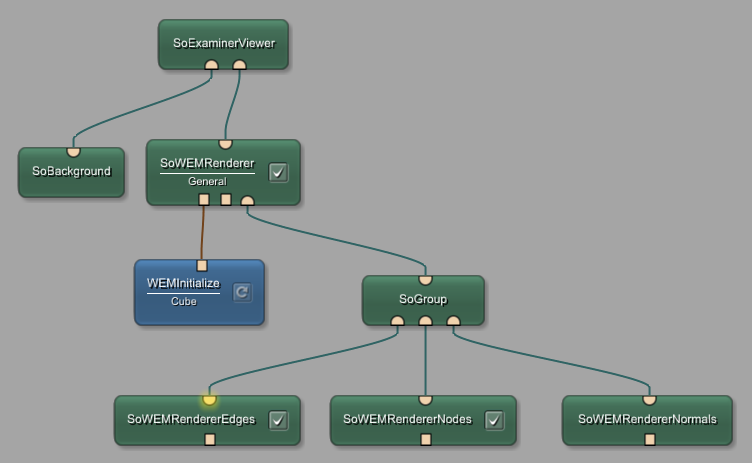Click the top connector of SoGroup
Image resolution: width=752 pixels, height=463 pixels.
(425, 279)
